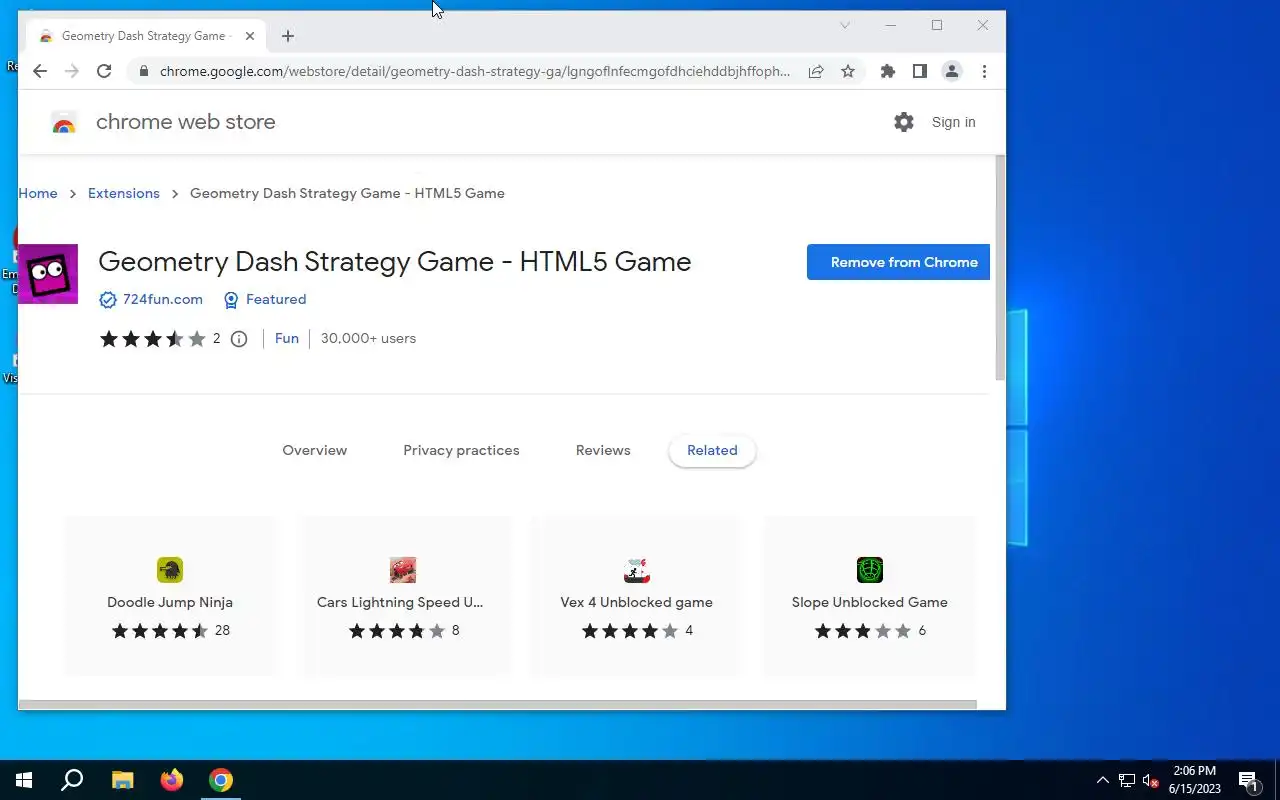Click the verified publisher badge icon
Viewport: 1280px width, 800px height.
click(108, 300)
